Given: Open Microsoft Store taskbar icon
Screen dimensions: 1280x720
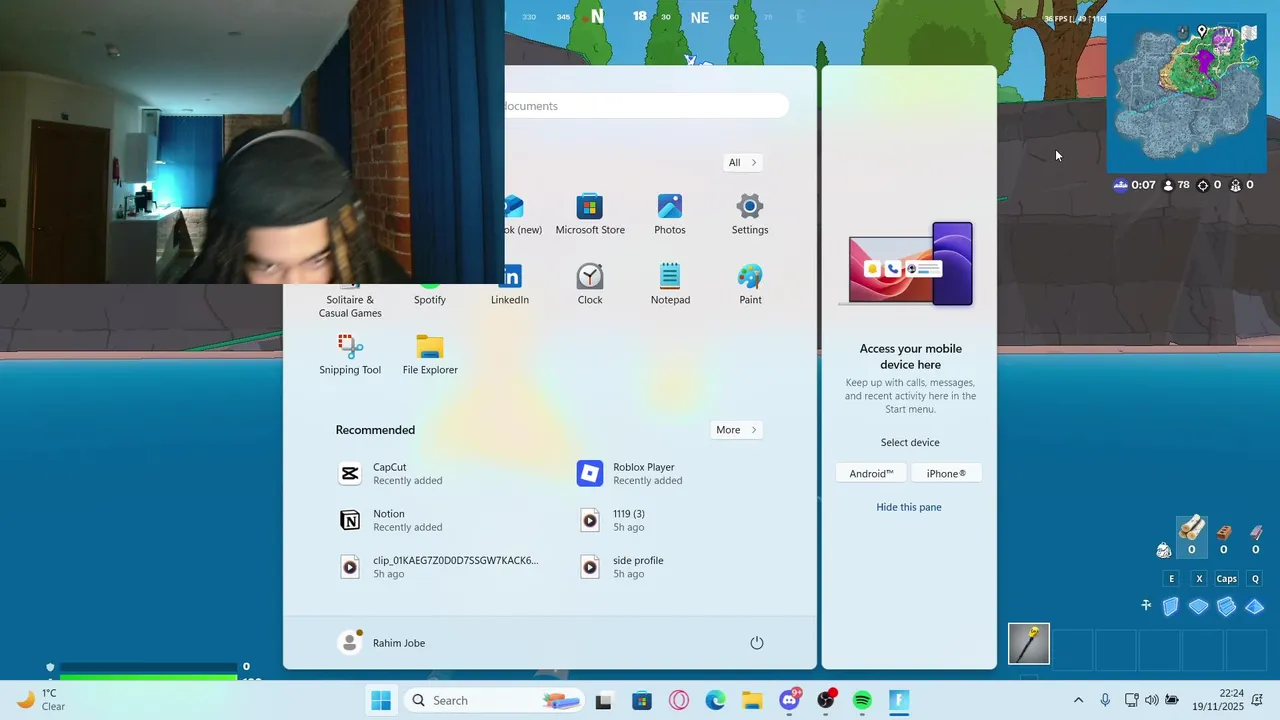Looking at the screenshot, I should (x=642, y=701).
